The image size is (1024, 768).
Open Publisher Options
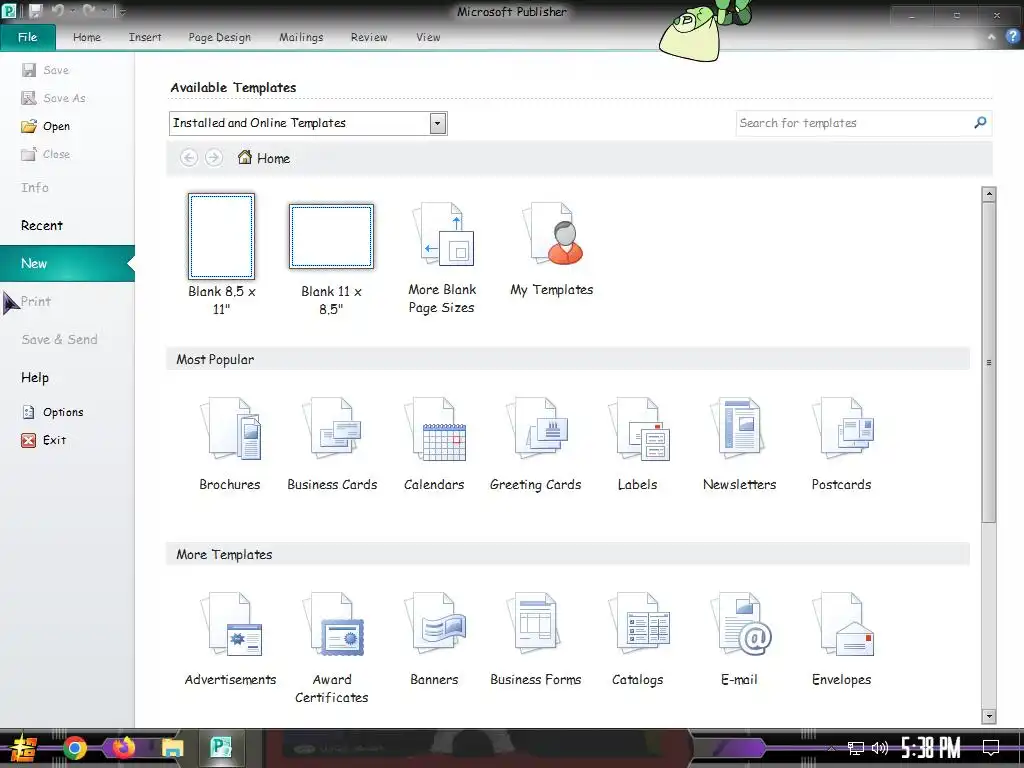pyautogui.click(x=53, y=412)
